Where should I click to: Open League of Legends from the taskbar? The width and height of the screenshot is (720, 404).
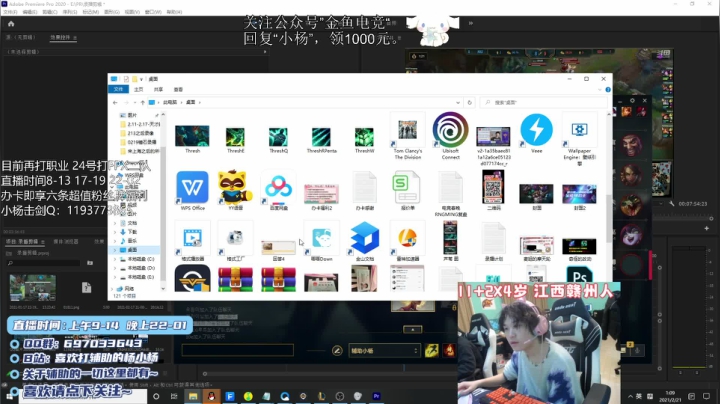click(x=321, y=396)
